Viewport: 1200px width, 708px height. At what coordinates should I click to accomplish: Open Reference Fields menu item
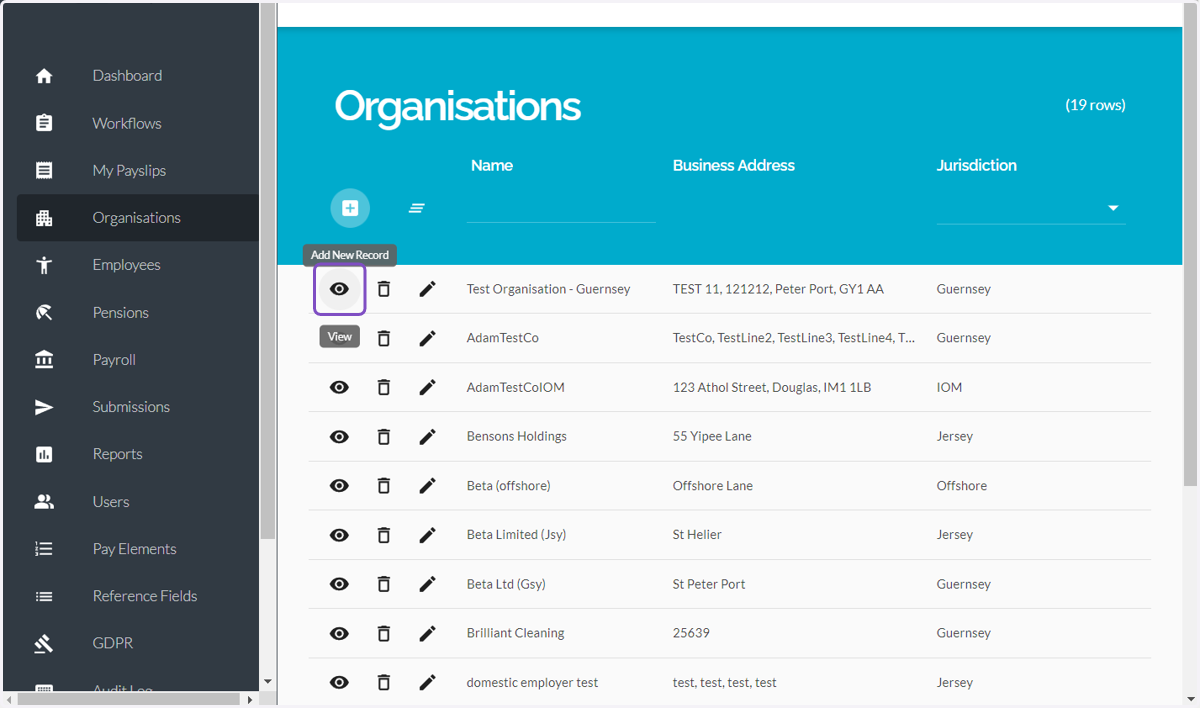point(138,596)
